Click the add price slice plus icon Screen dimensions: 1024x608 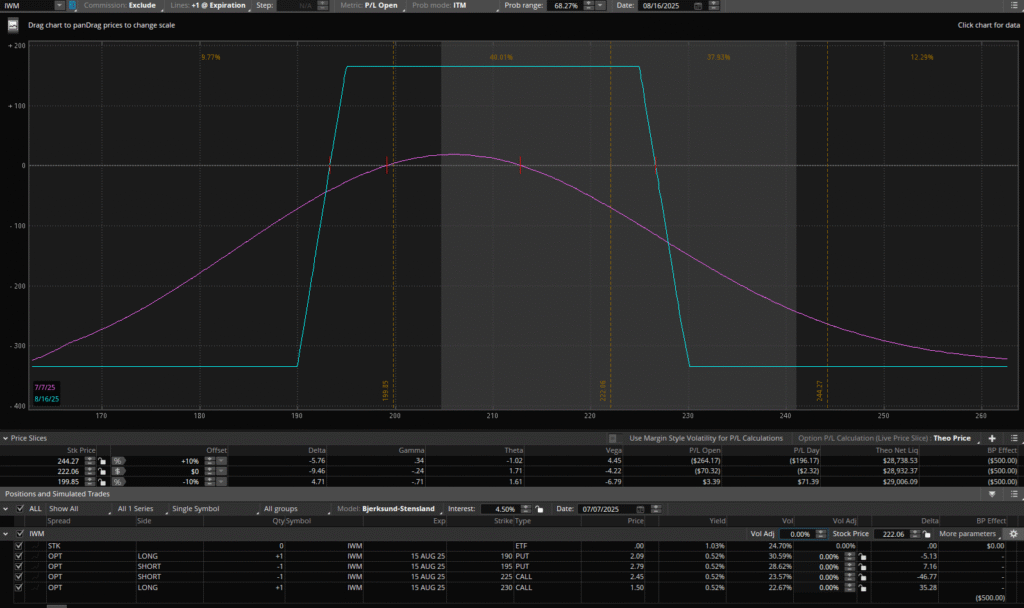coord(992,438)
